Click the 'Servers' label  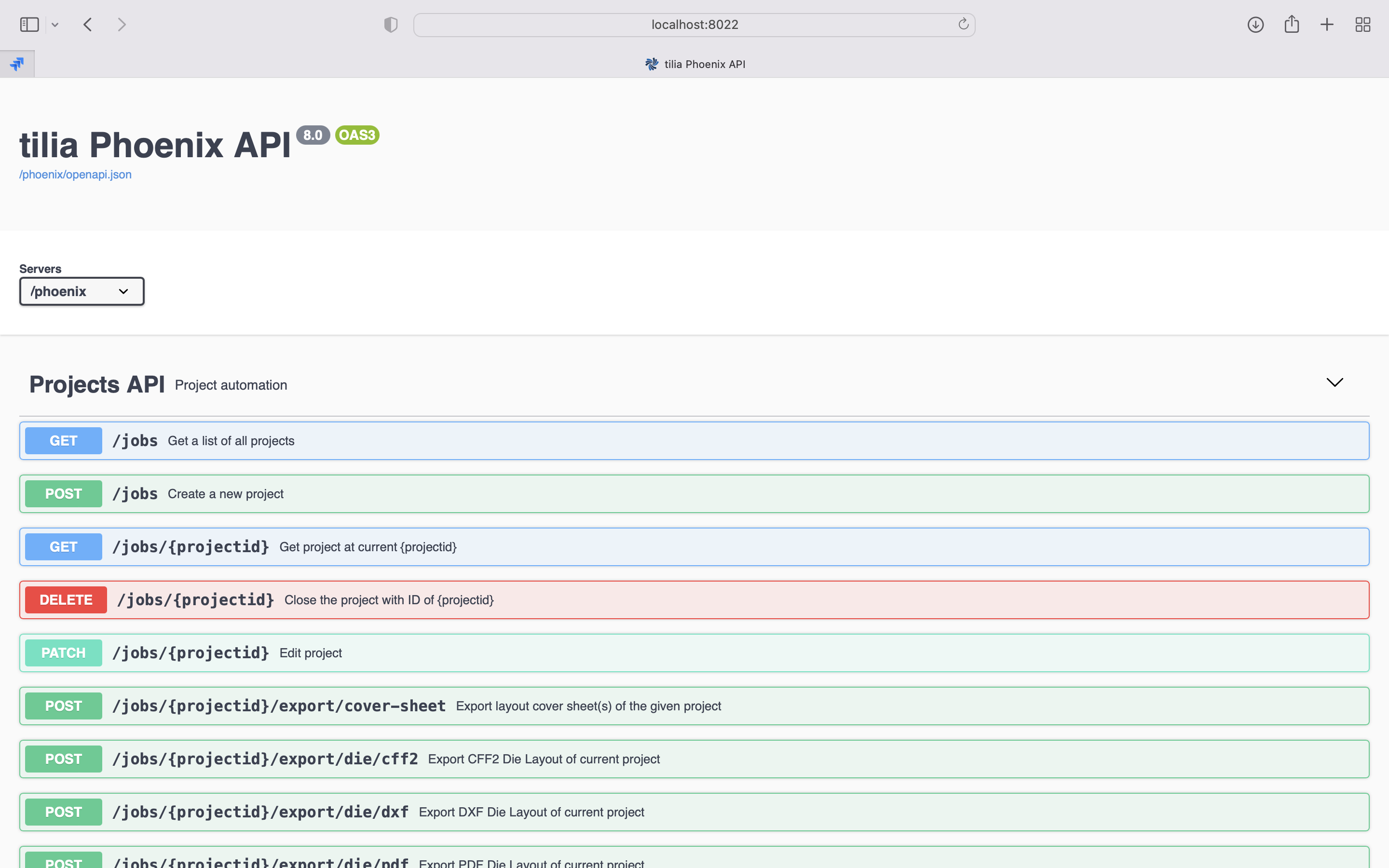(x=40, y=269)
